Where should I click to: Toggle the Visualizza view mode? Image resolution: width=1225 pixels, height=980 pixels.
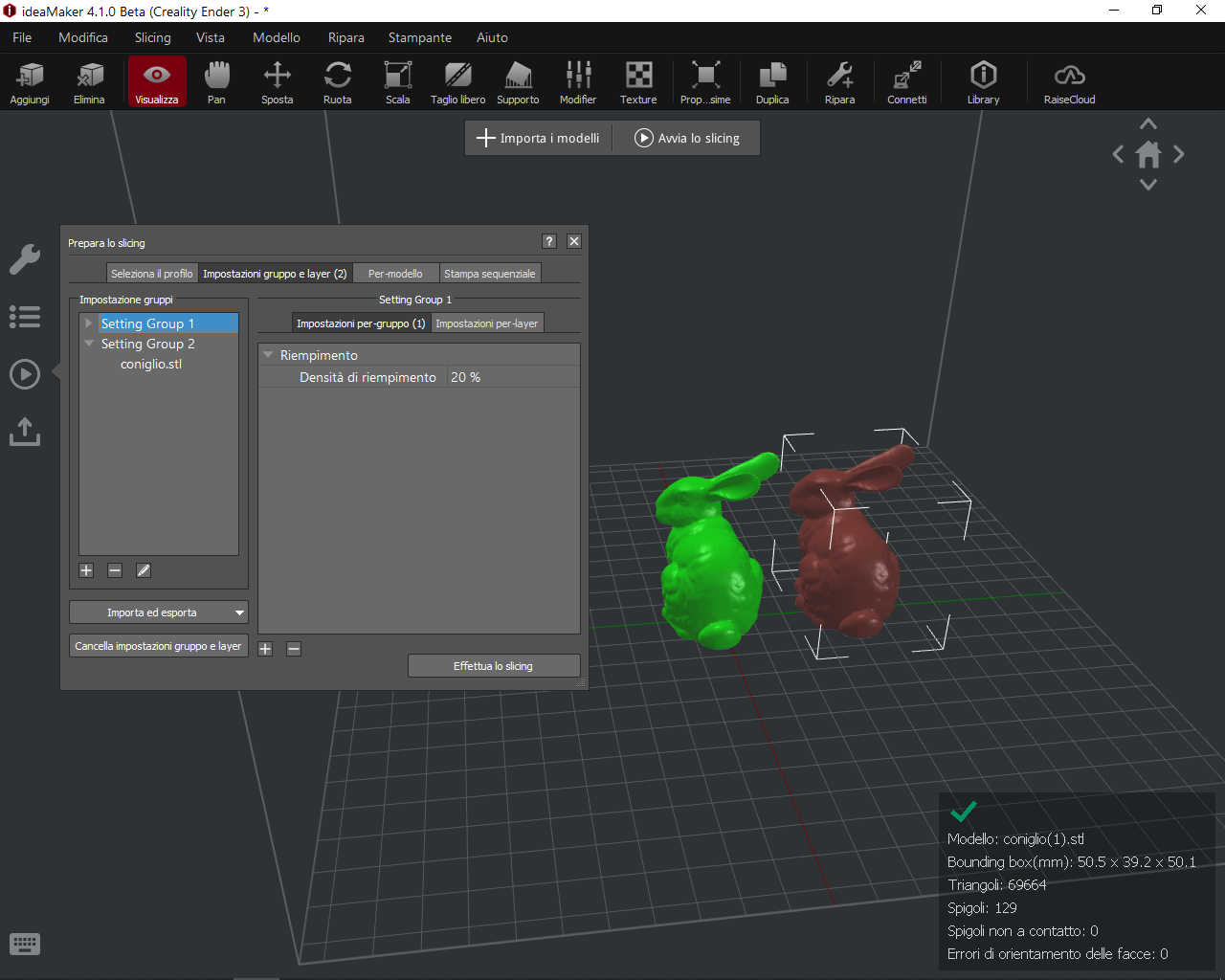157,82
